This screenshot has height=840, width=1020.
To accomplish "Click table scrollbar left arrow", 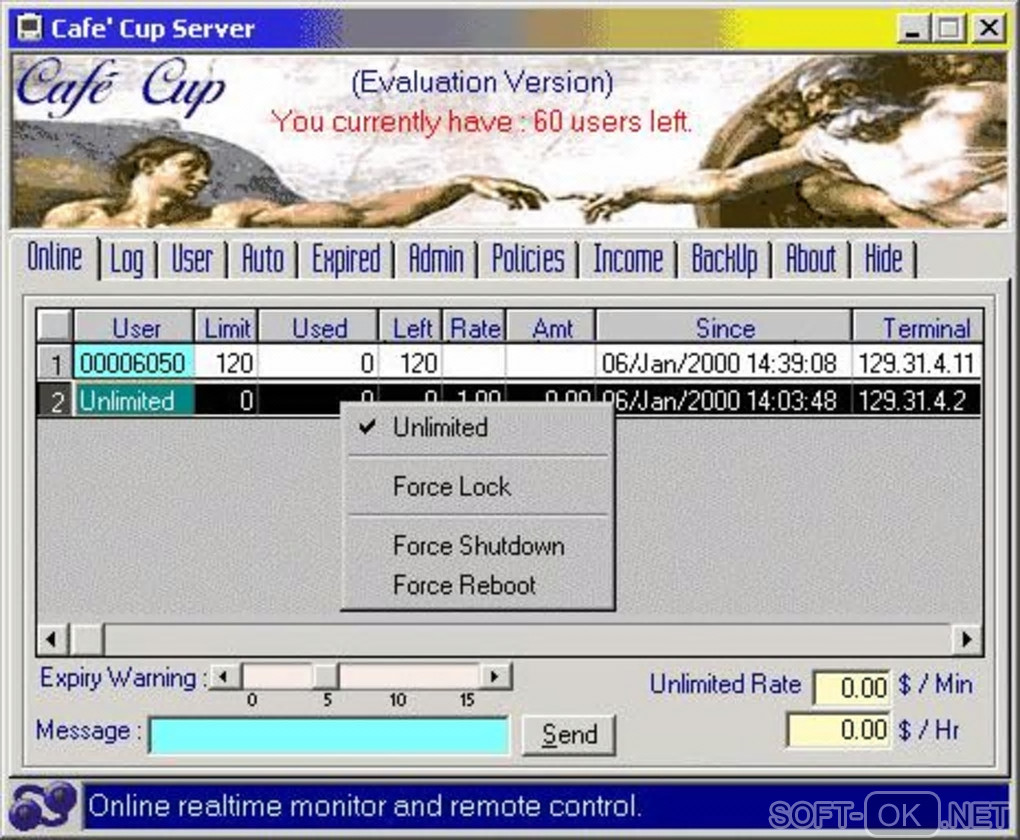I will click(53, 640).
